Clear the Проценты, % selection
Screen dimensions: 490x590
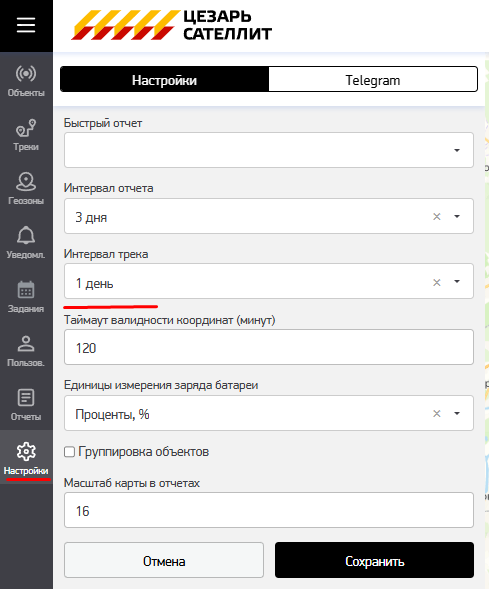[437, 414]
